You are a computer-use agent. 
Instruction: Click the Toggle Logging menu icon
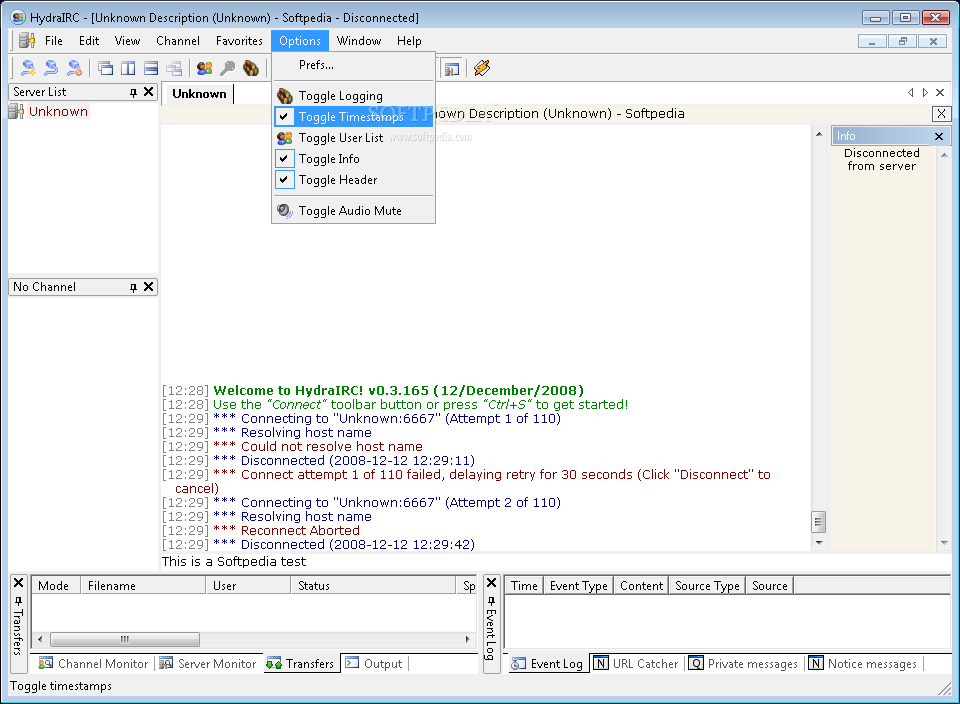[x=285, y=96]
